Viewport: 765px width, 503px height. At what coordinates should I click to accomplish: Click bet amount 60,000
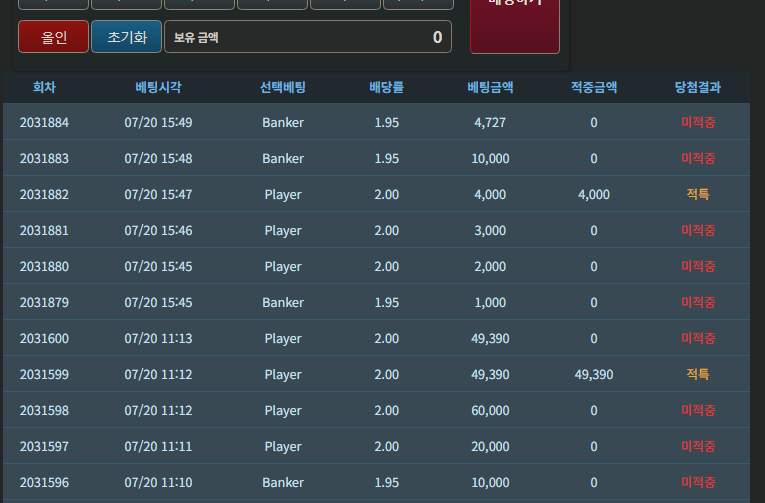(x=490, y=410)
